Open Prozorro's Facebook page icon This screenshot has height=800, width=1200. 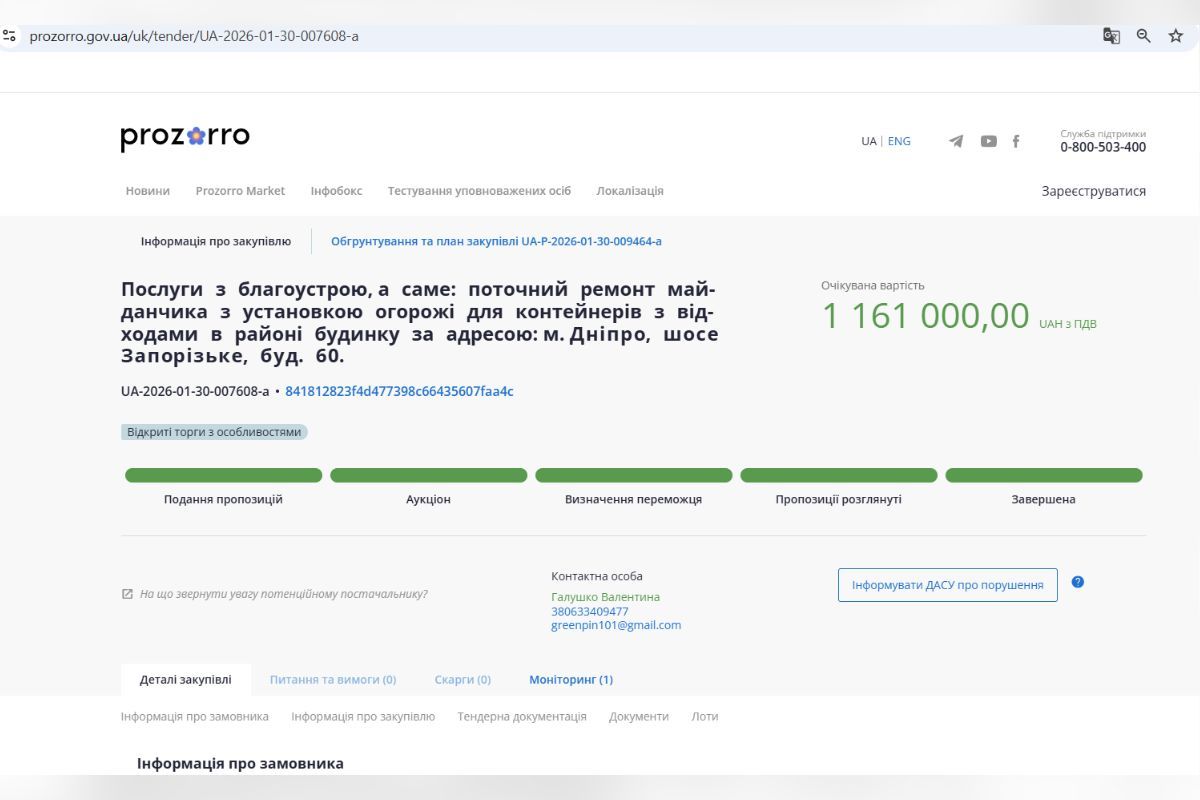(1016, 141)
